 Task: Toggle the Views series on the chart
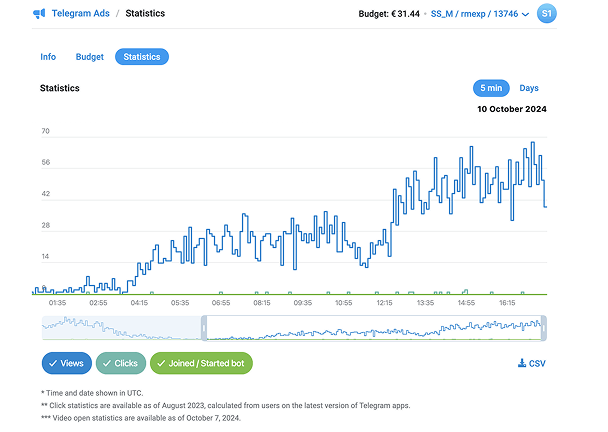tap(67, 363)
